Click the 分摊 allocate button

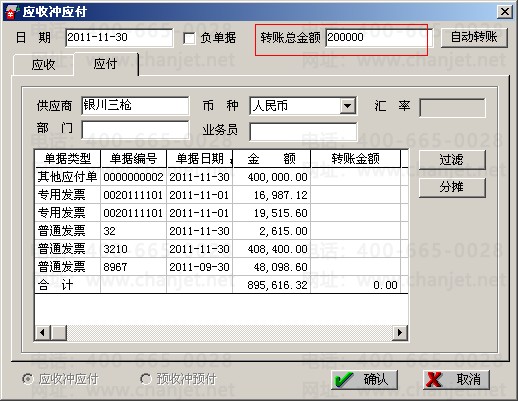452,187
